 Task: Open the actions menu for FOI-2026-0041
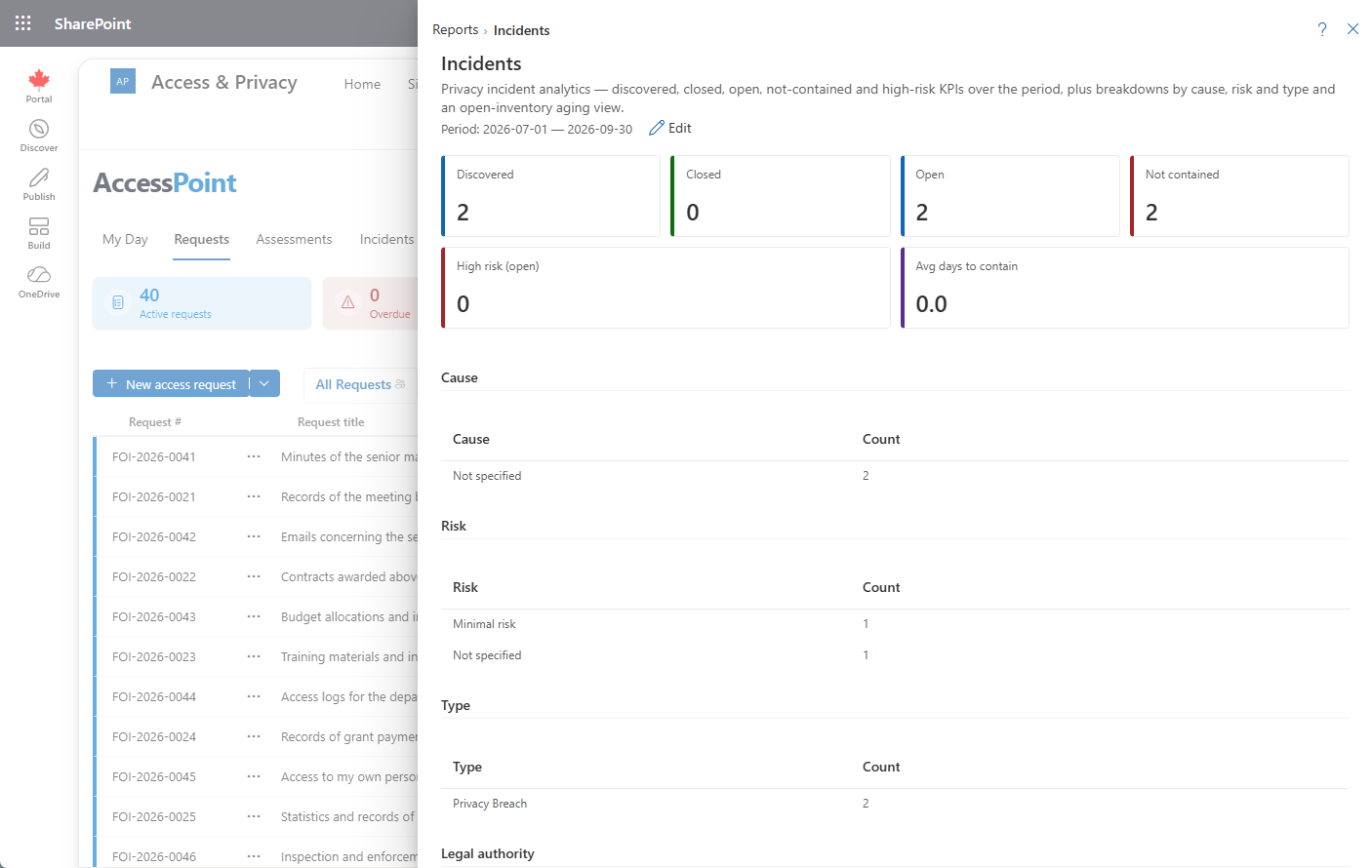[x=254, y=456]
